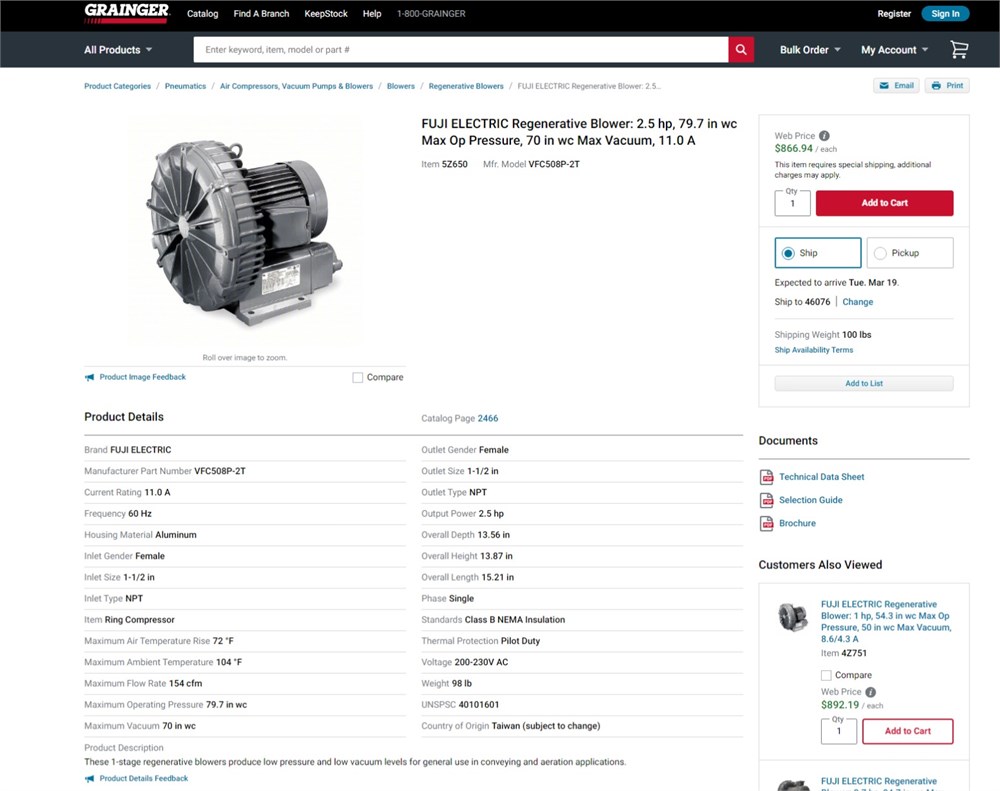The width and height of the screenshot is (1000, 791).
Task: Click the Selection Guide PDF icon
Action: pyautogui.click(x=767, y=500)
